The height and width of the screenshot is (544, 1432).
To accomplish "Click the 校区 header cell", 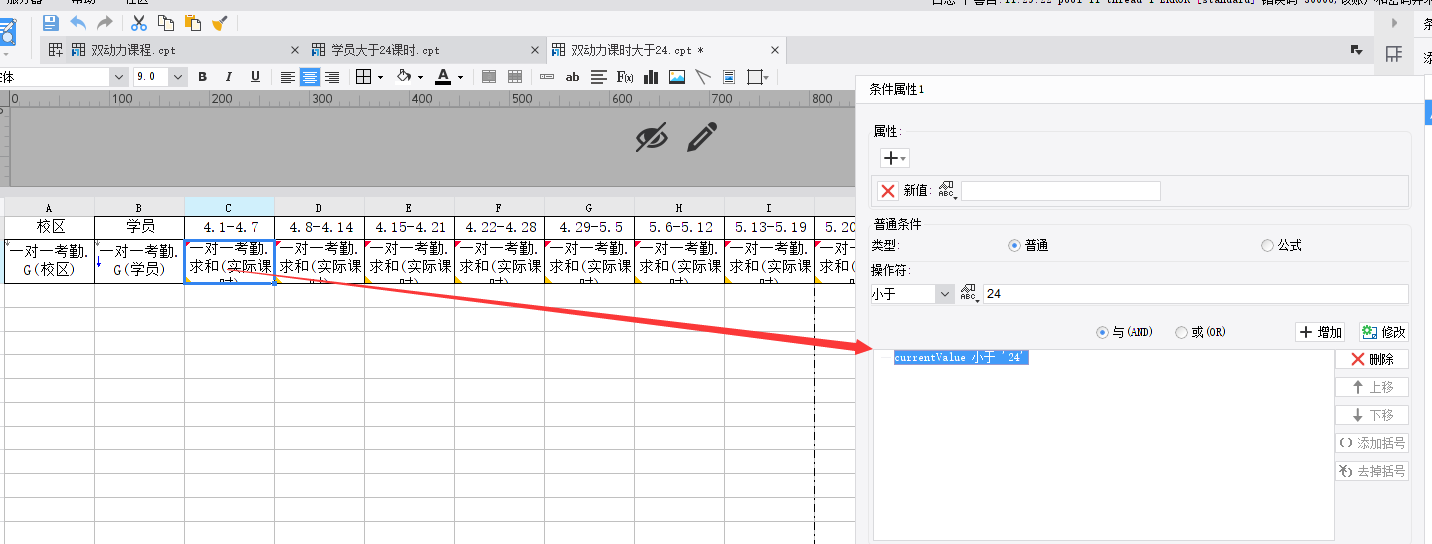I will coord(49,227).
